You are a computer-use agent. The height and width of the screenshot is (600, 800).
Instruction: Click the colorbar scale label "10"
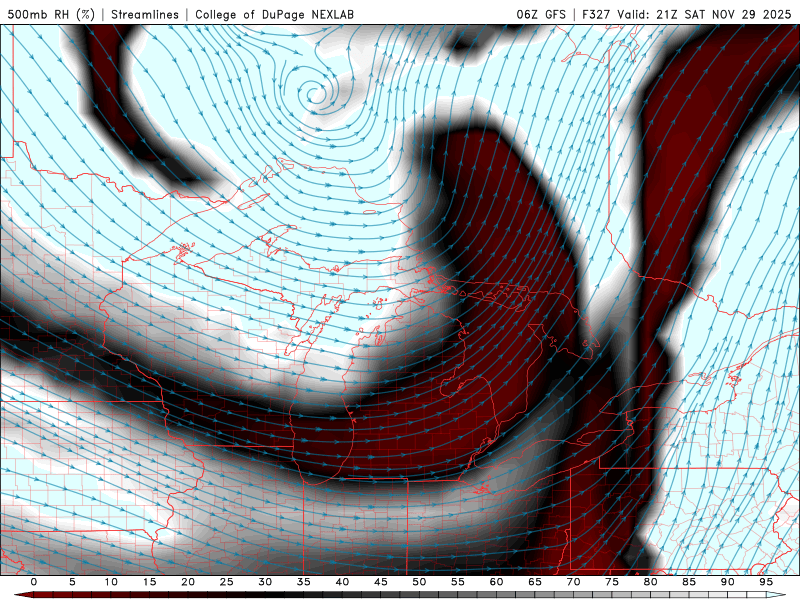(111, 582)
